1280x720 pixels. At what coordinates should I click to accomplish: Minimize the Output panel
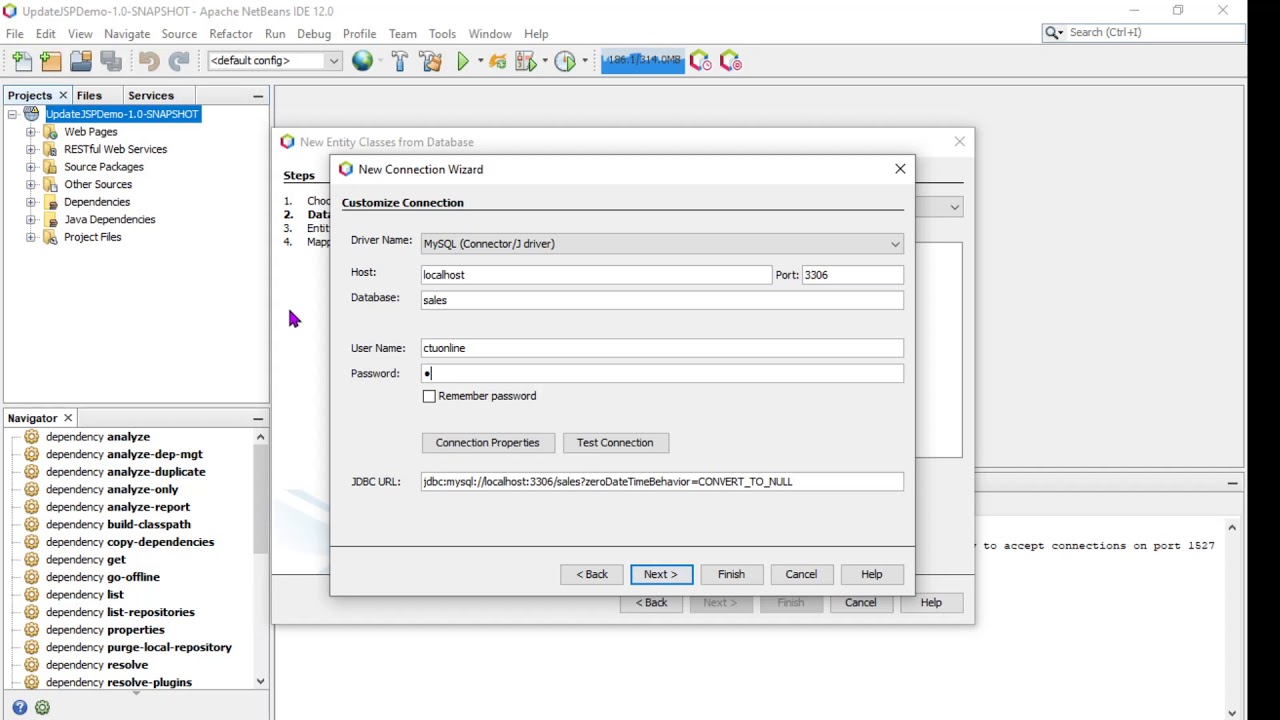pyautogui.click(x=1232, y=482)
